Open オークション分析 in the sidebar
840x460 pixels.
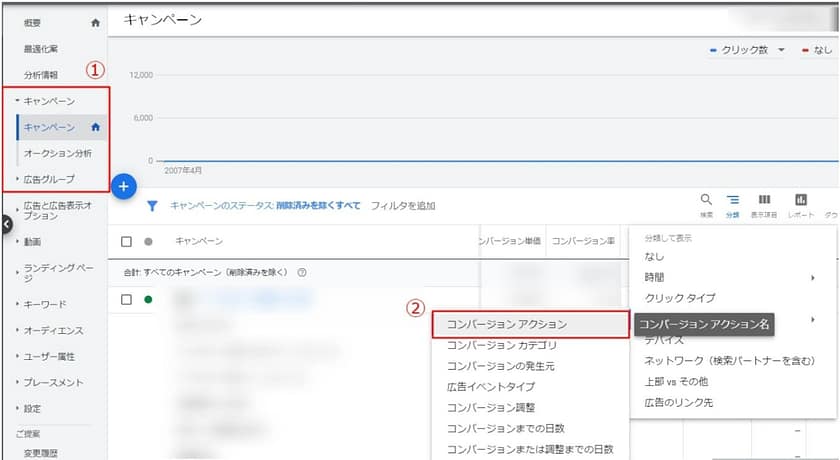58,153
